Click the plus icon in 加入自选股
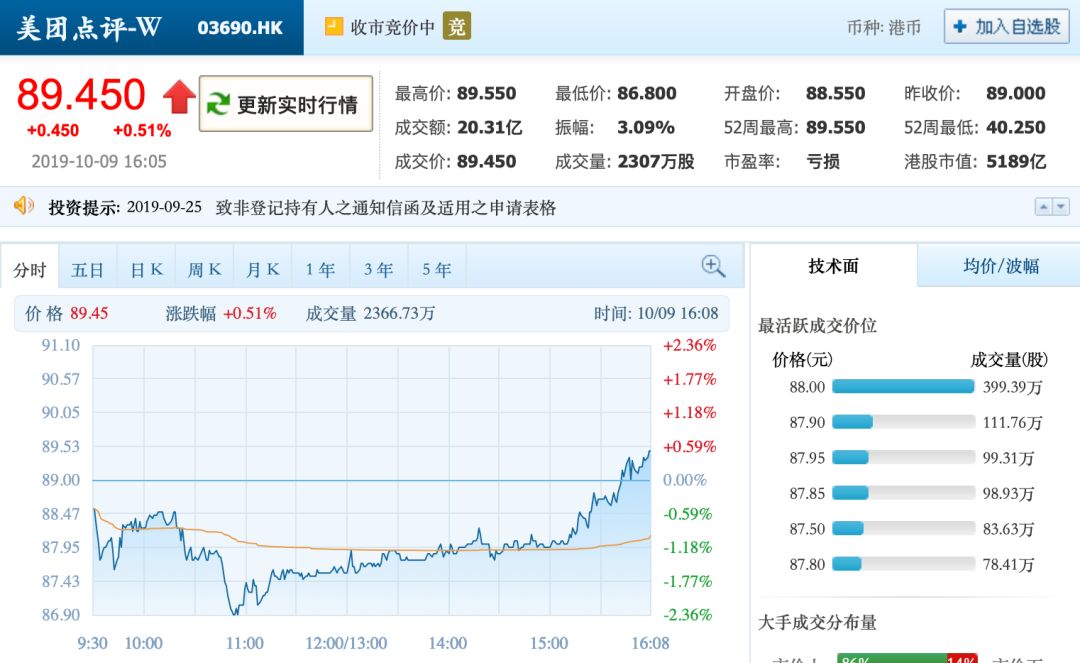The height and width of the screenshot is (663, 1080). [960, 27]
